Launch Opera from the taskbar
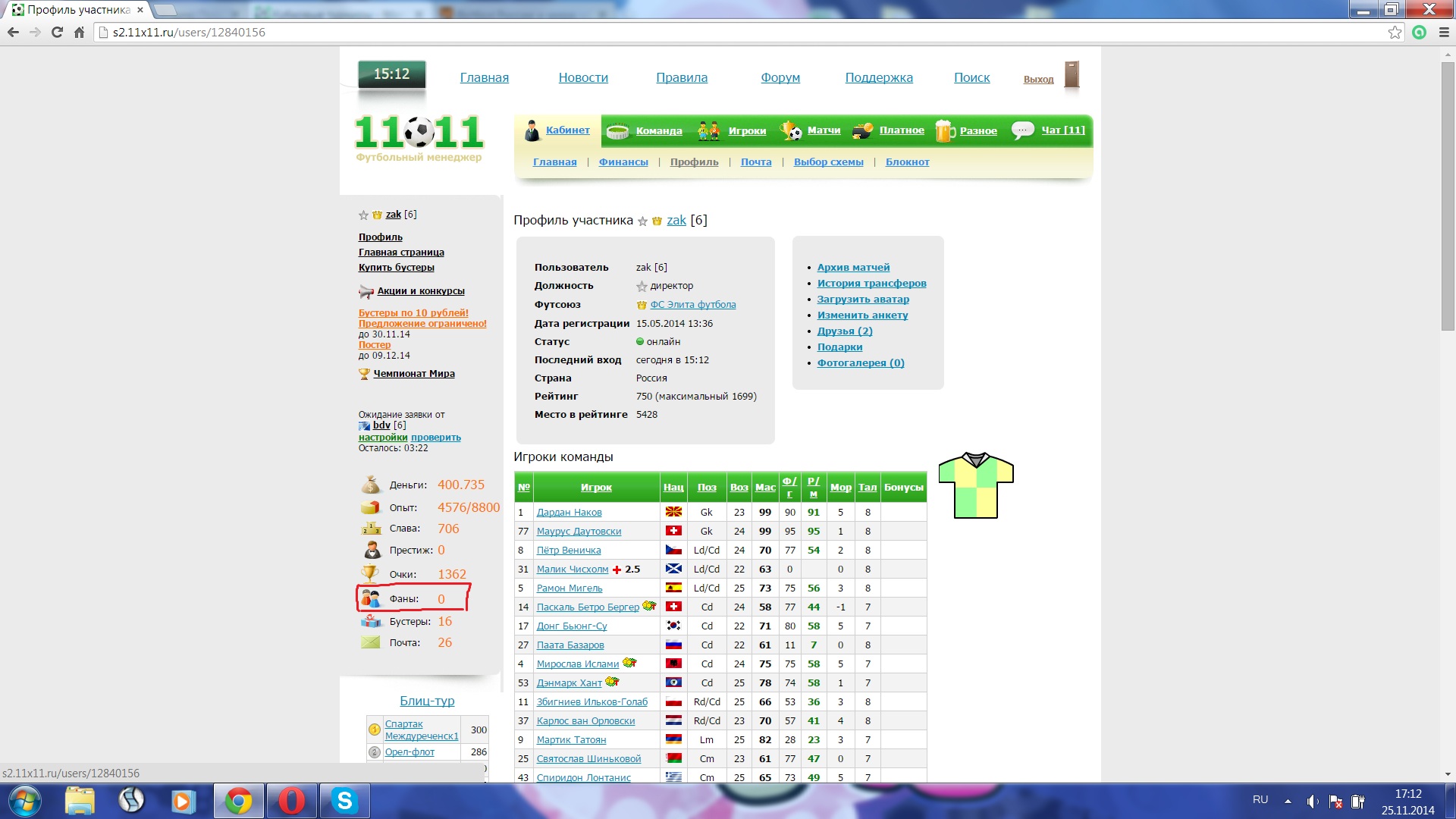Image resolution: width=1456 pixels, height=819 pixels. coord(291,801)
